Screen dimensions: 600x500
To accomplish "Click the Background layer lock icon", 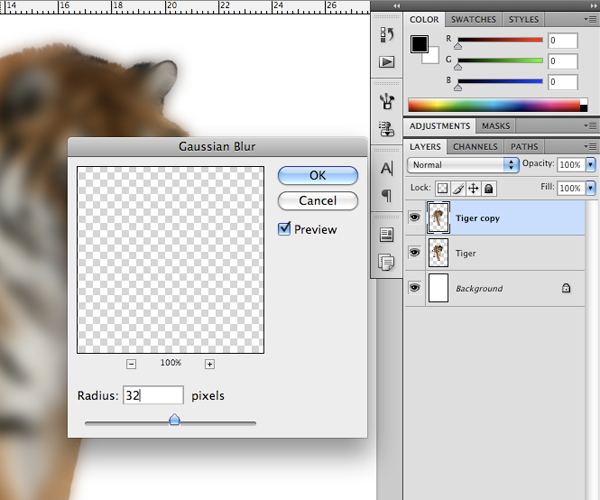I will [x=566, y=288].
